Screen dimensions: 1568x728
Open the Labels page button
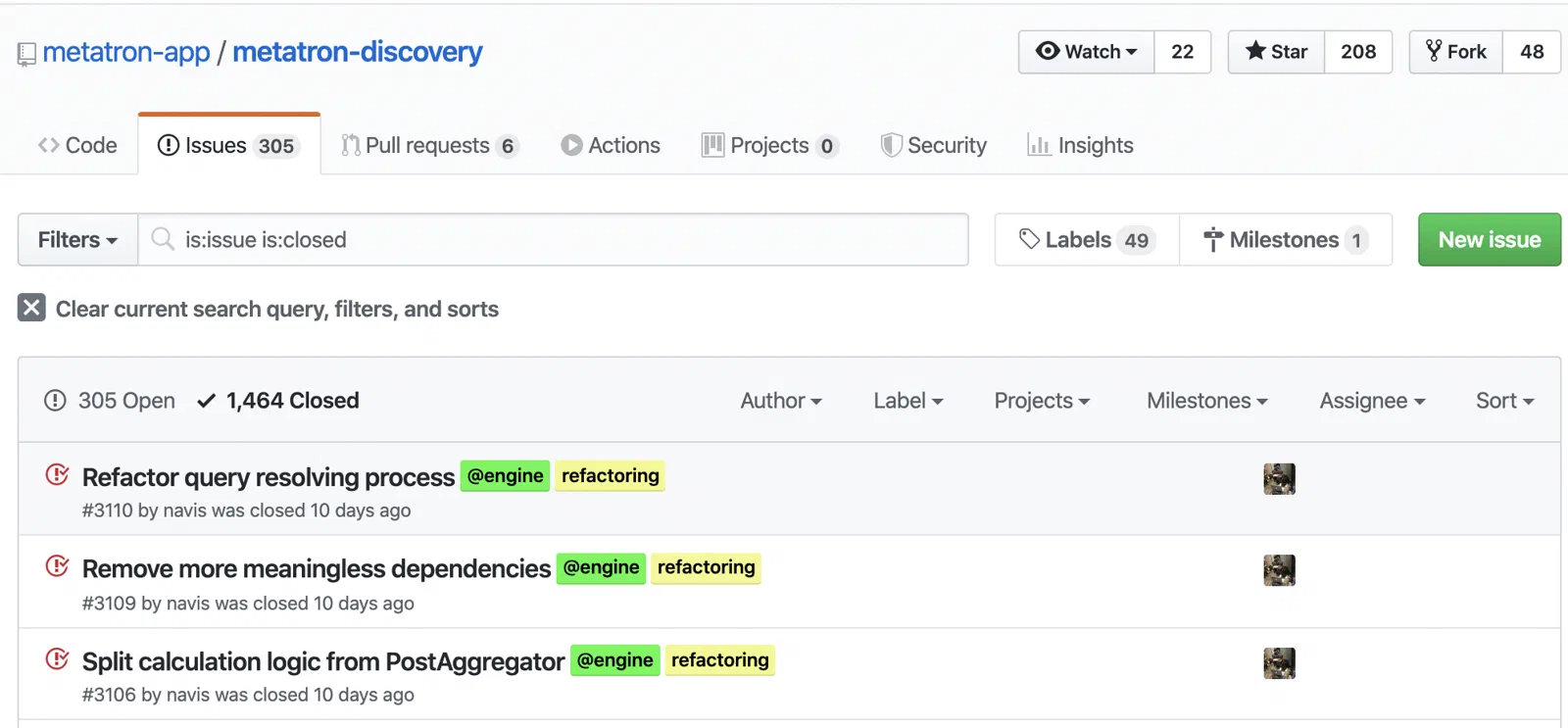1087,239
